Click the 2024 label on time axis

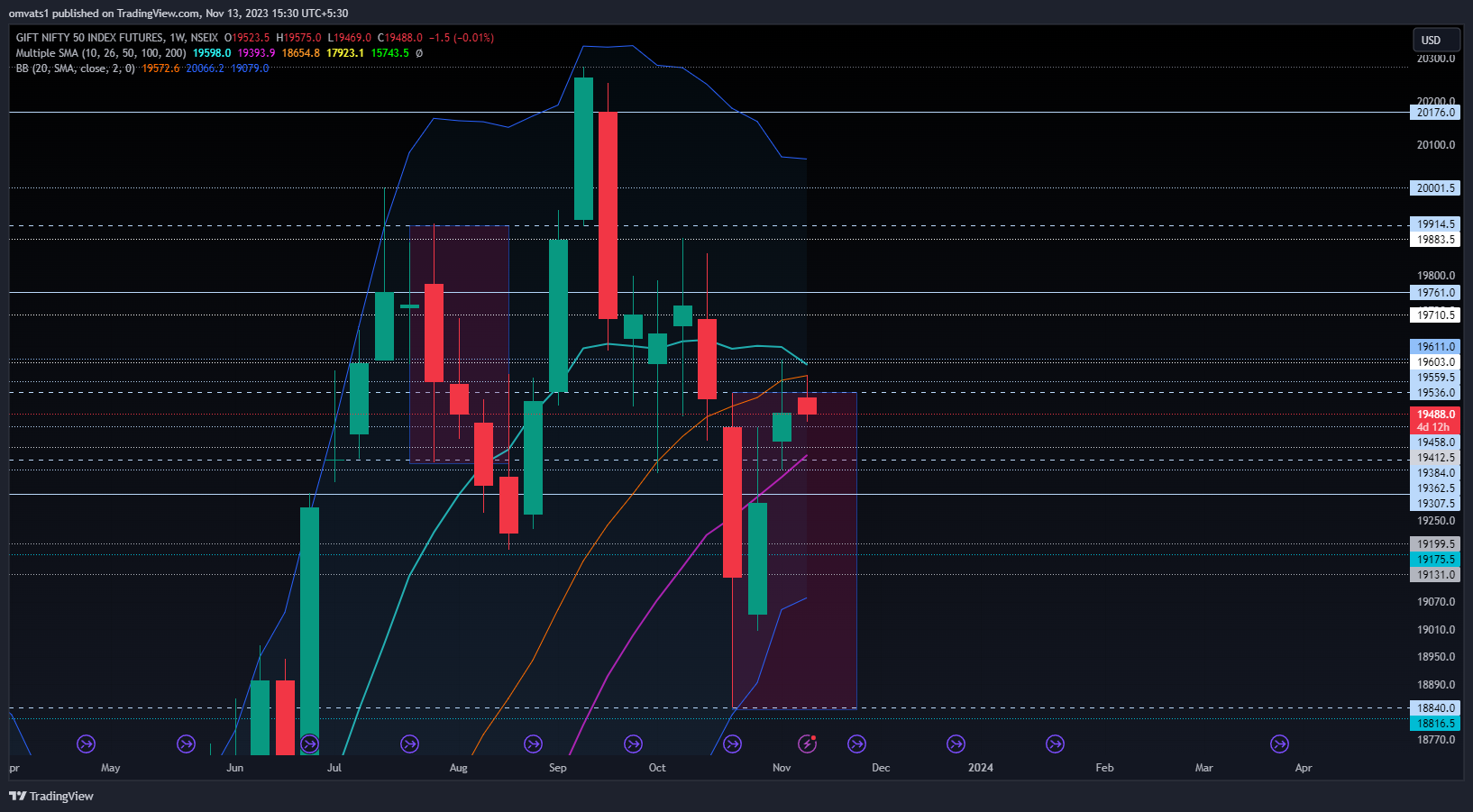[981, 768]
